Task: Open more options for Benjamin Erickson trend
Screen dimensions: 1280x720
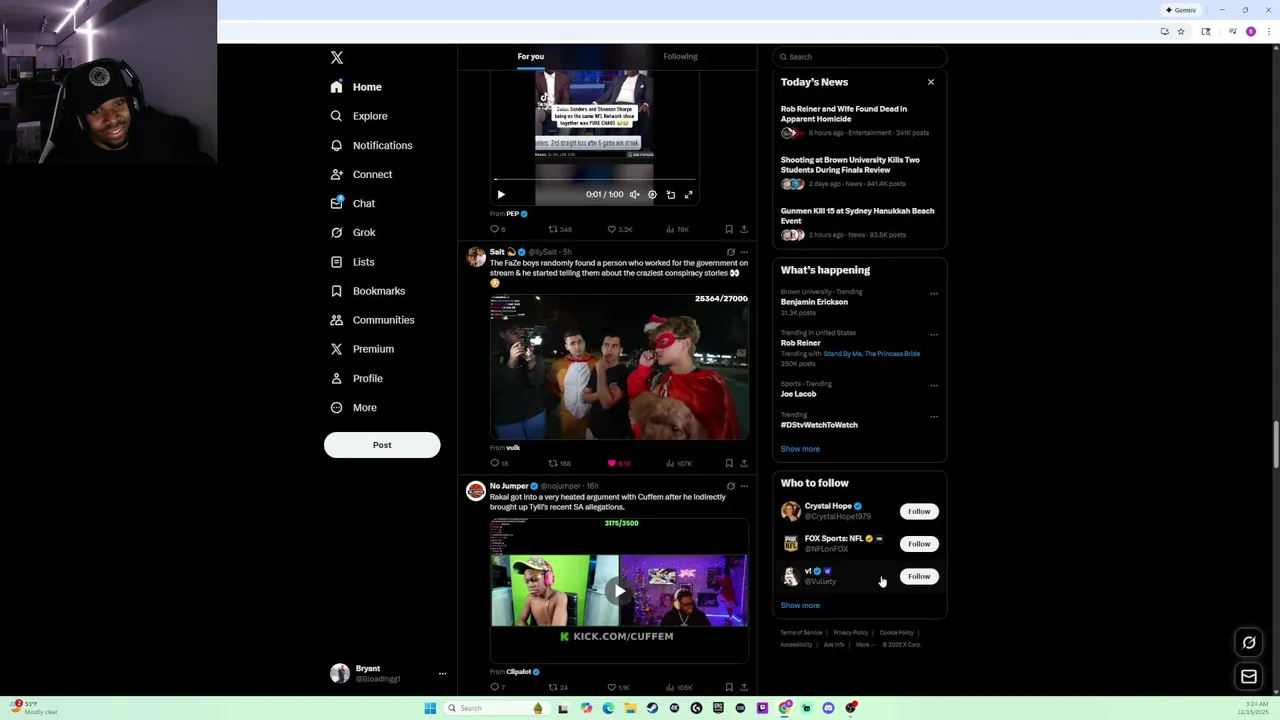Action: (x=934, y=293)
